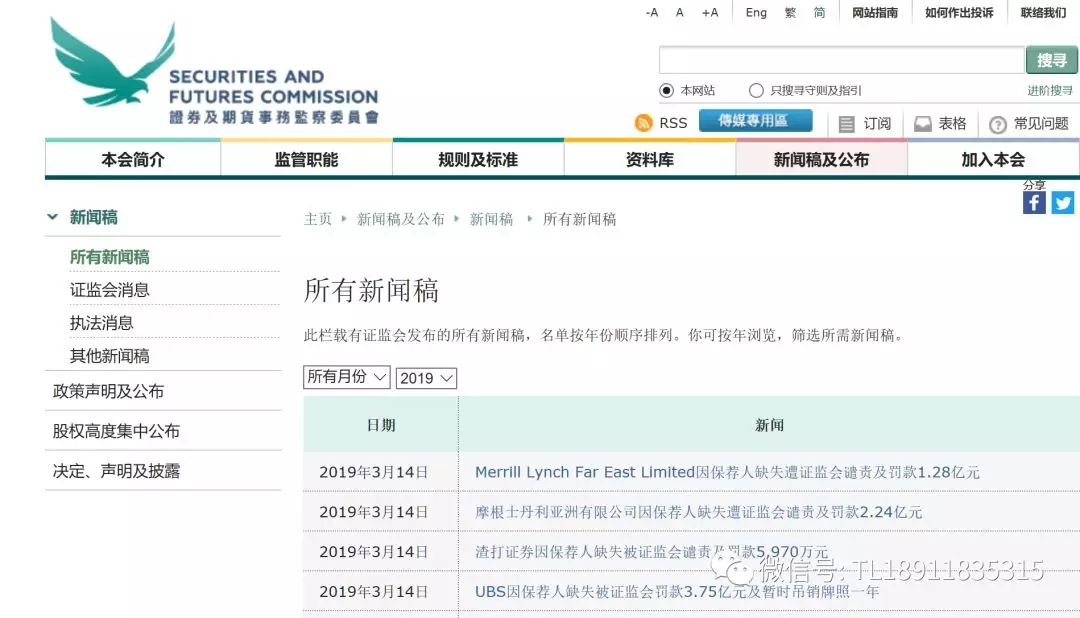The width and height of the screenshot is (1080, 618).
Task: Decrease font size with -A
Action: point(652,12)
